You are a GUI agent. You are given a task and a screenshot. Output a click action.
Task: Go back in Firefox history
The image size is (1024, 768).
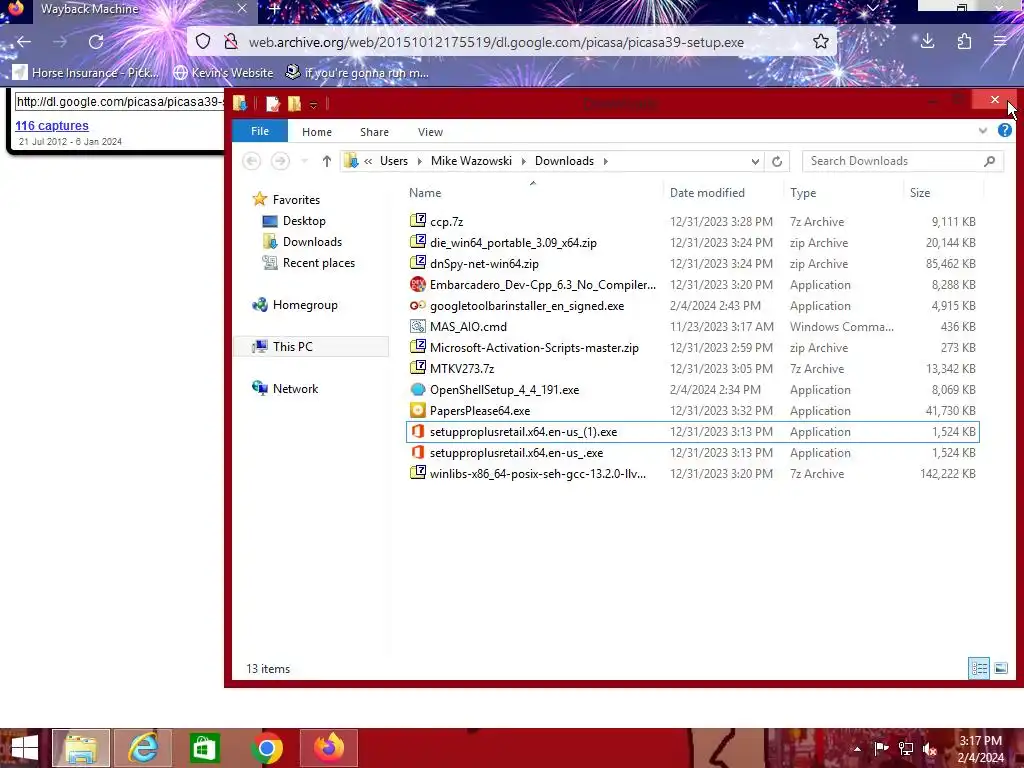tap(24, 42)
